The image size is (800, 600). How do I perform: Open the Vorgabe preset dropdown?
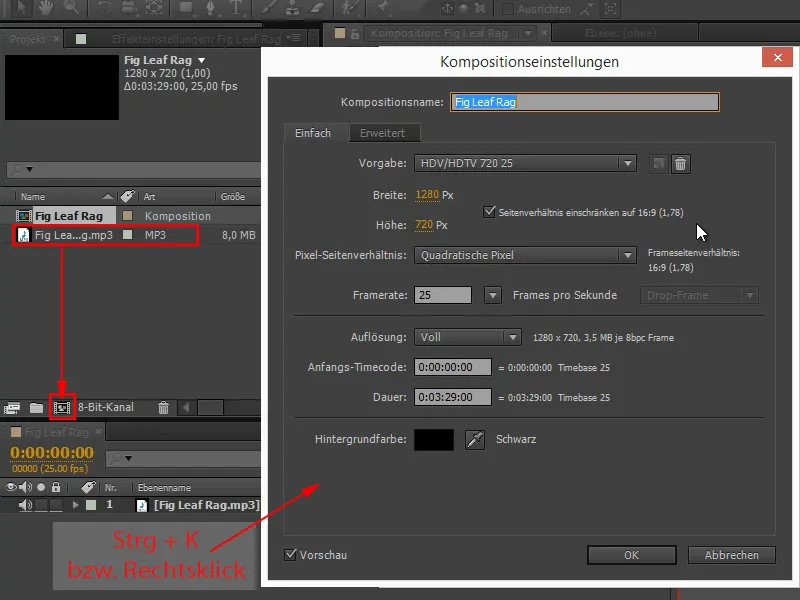525,163
